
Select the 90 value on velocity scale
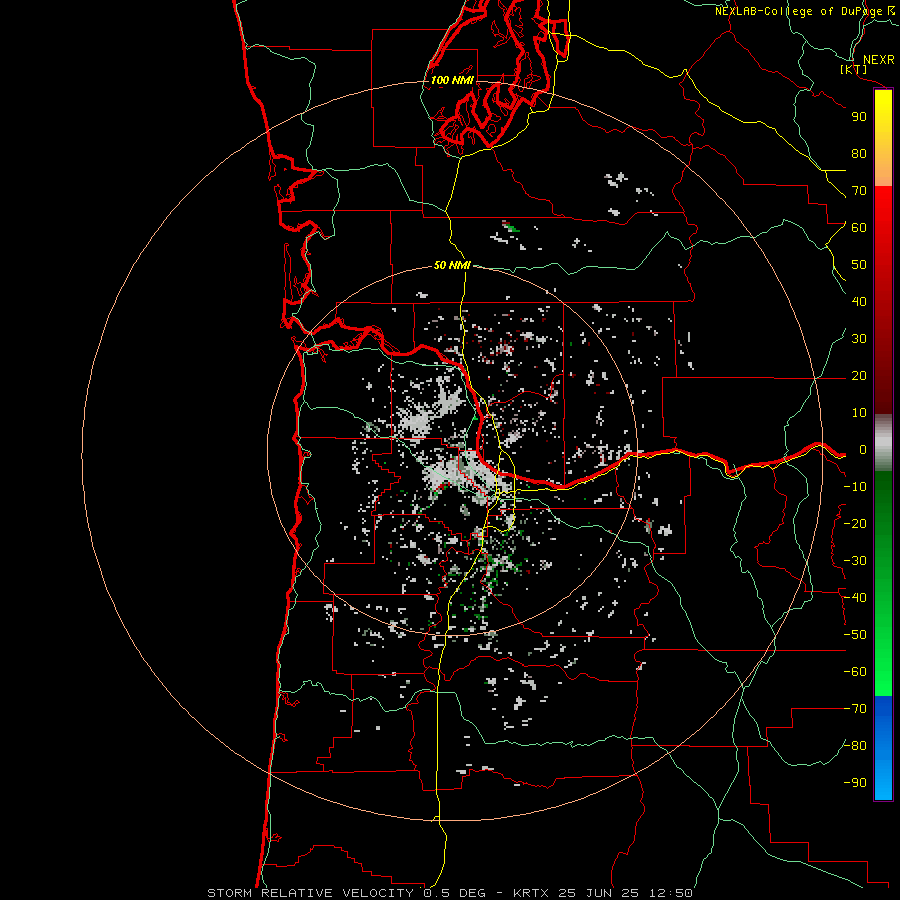point(859,117)
